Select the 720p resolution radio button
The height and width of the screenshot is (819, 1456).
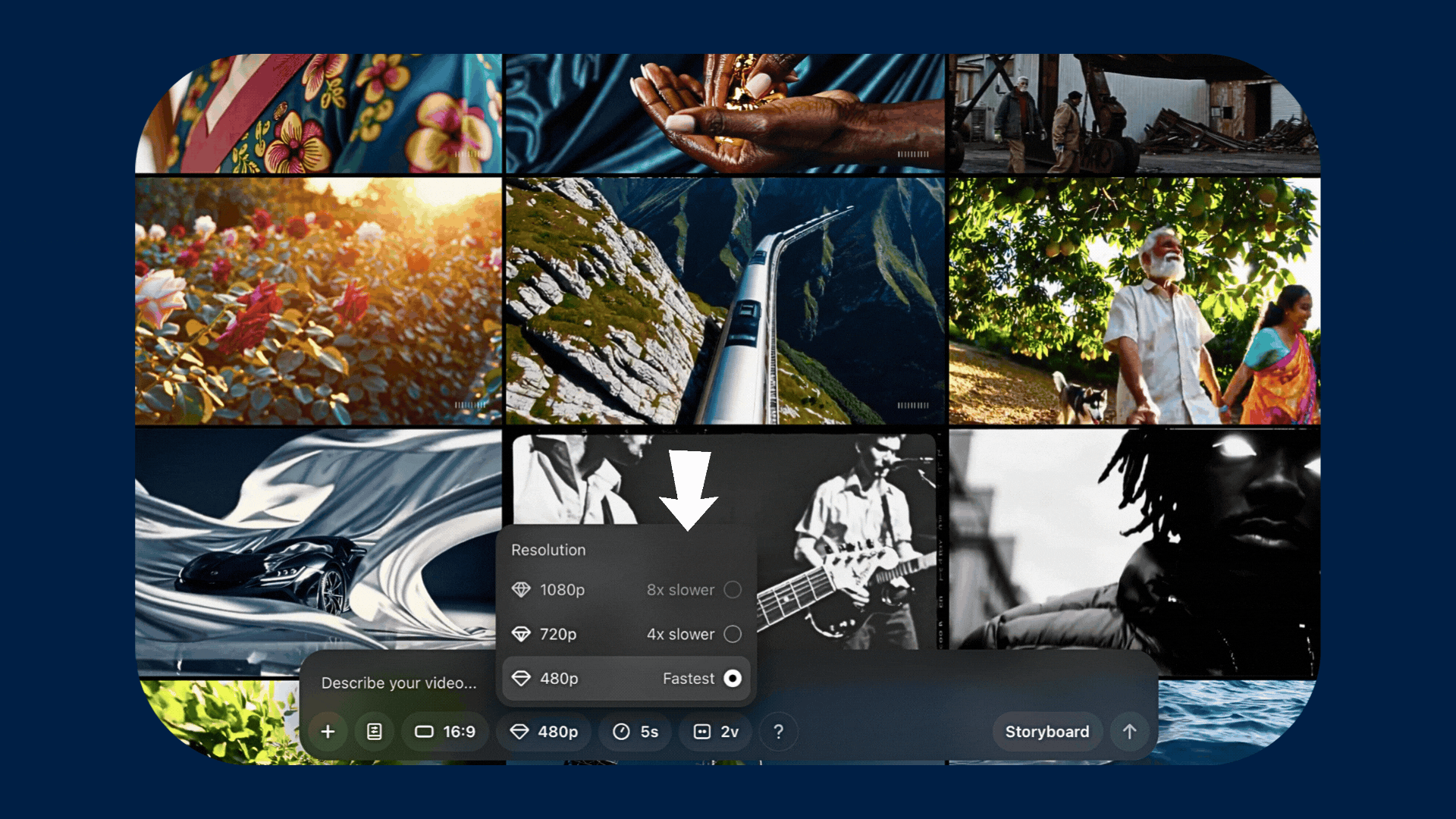tap(732, 634)
